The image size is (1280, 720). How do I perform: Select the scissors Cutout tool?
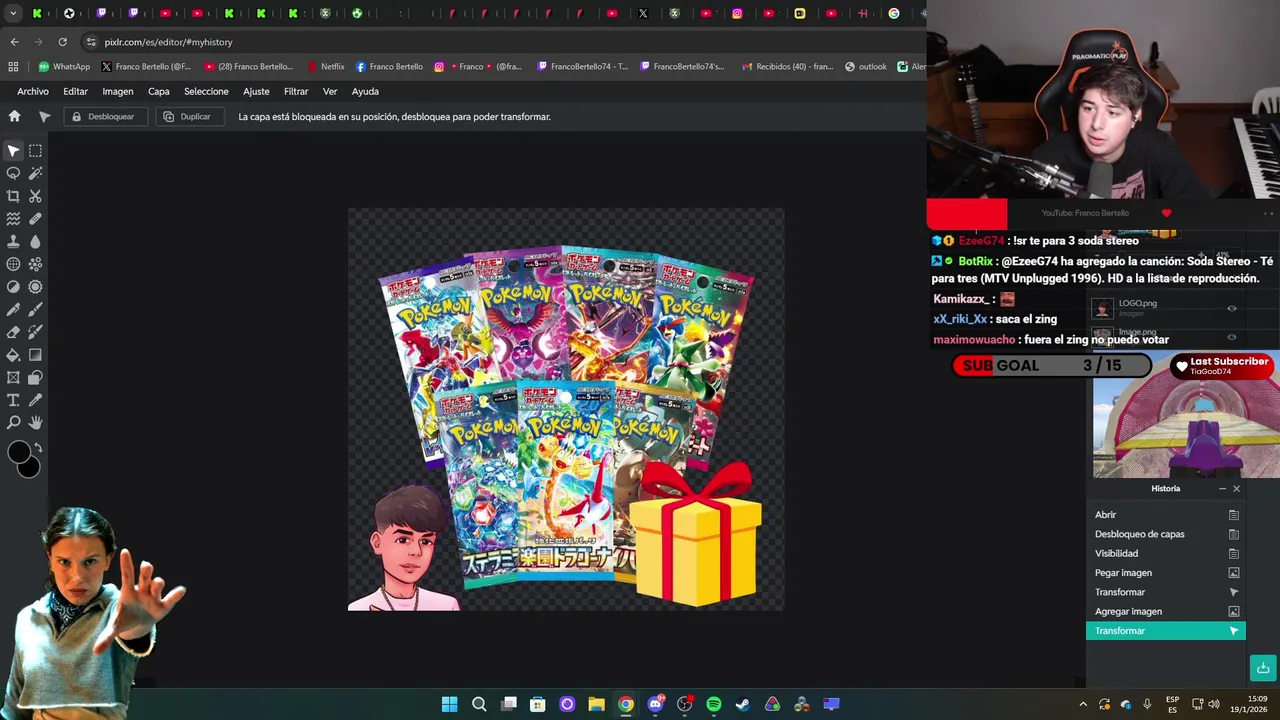(x=35, y=196)
